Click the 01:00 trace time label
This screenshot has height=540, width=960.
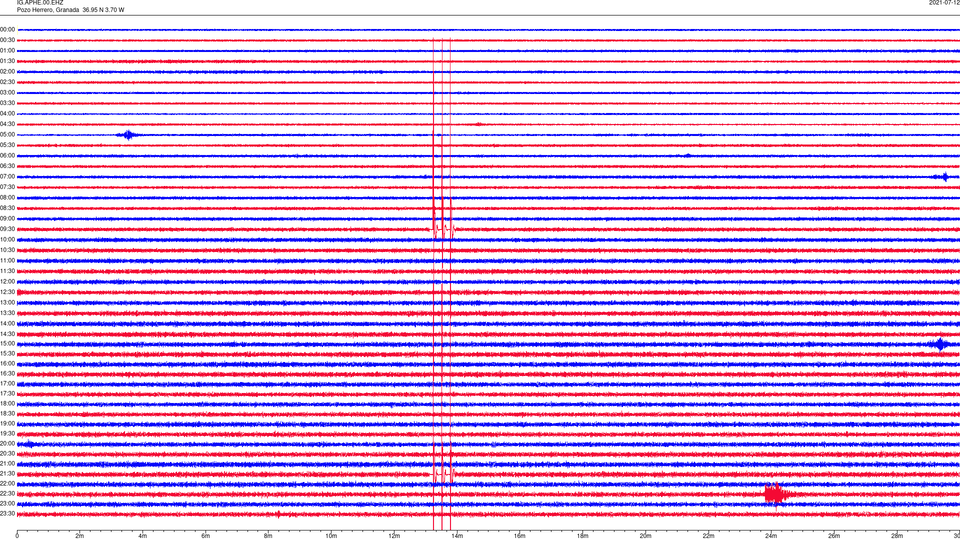(x=7, y=50)
